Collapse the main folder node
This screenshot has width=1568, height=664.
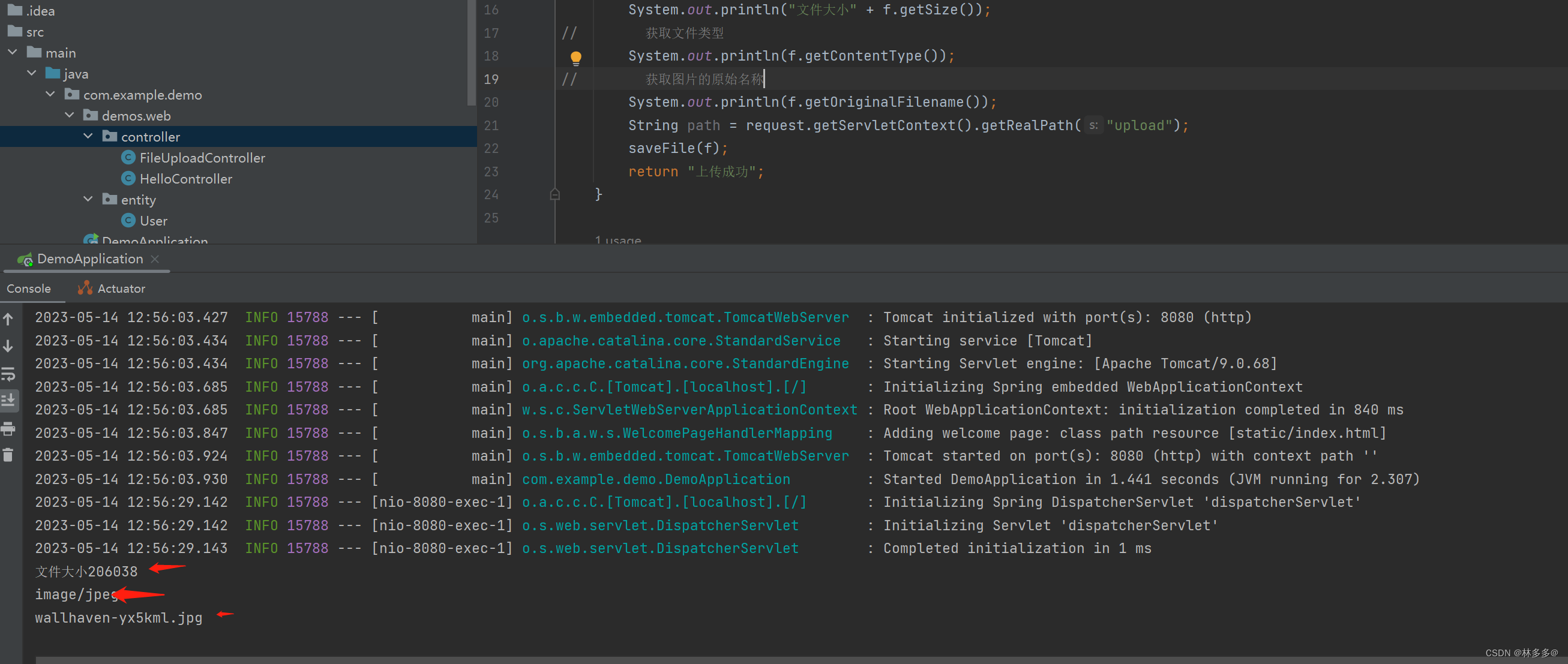pyautogui.click(x=13, y=52)
